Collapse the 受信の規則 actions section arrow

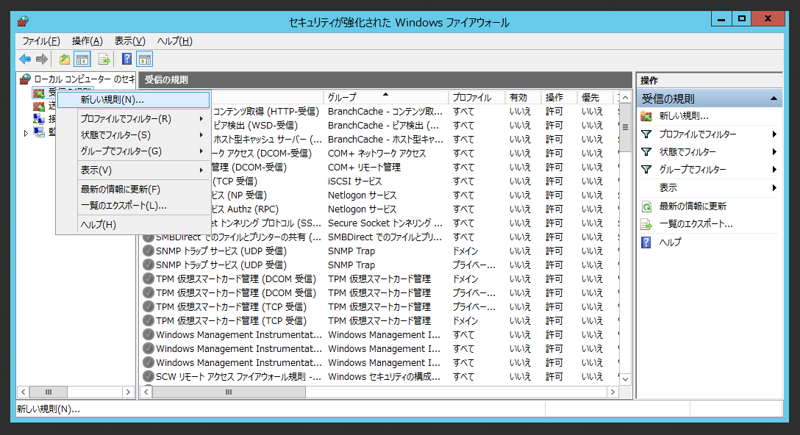point(773,98)
